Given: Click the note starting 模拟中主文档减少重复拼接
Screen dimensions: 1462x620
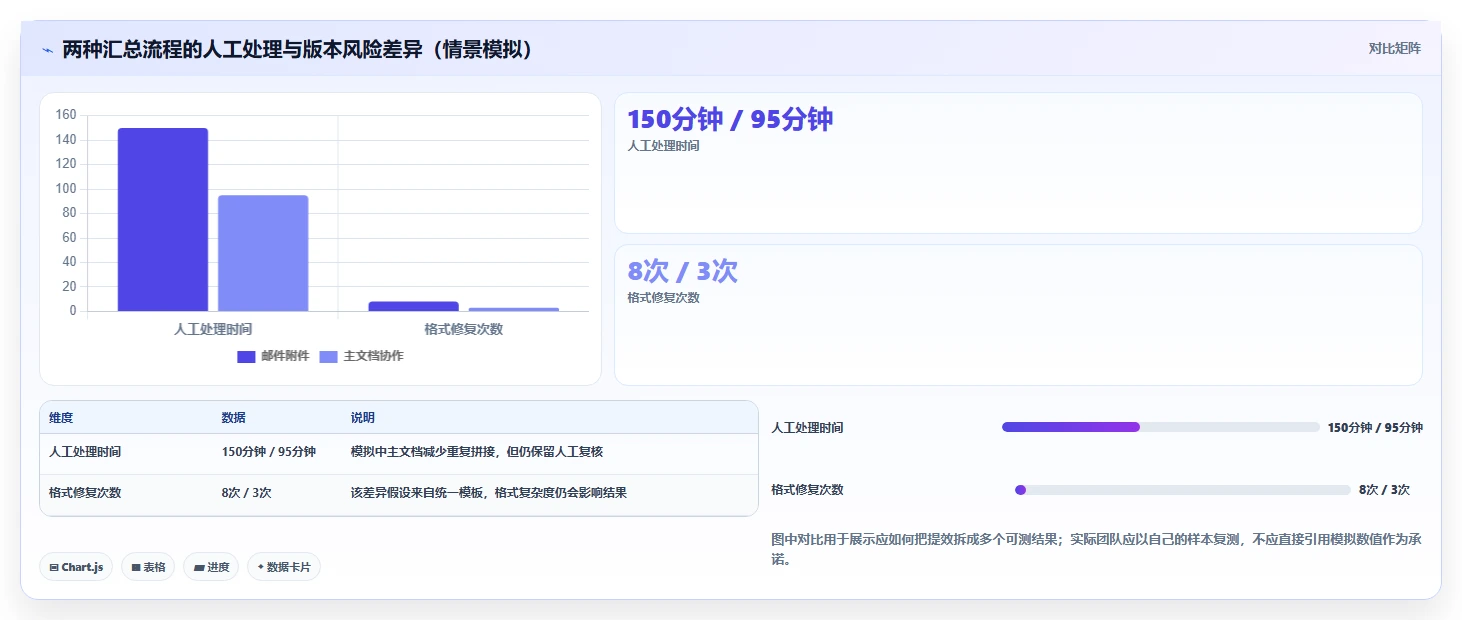Looking at the screenshot, I should [477, 452].
